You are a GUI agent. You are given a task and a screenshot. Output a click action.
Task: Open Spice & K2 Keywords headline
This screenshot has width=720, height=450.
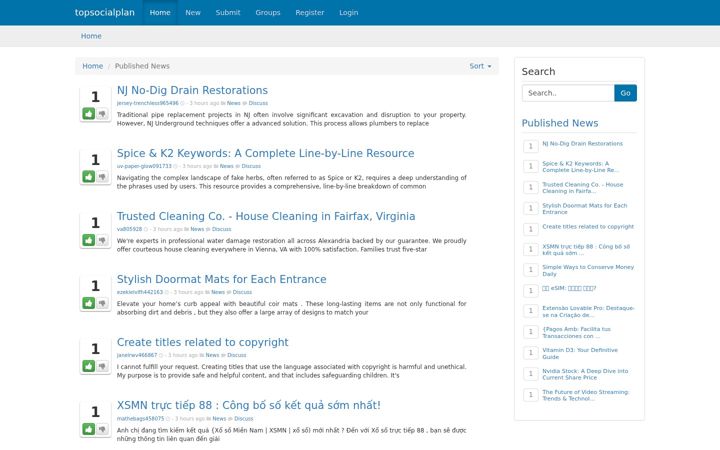pyautogui.click(x=265, y=153)
